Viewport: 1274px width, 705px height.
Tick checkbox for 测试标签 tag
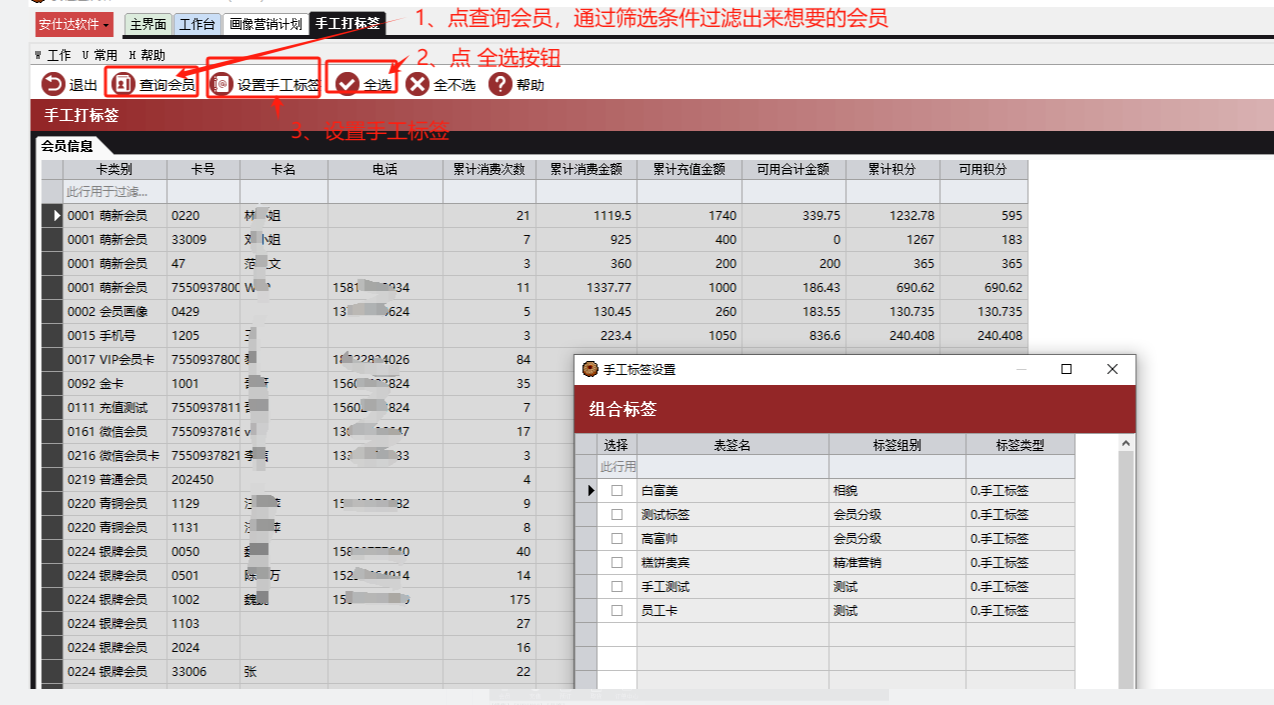tap(617, 514)
